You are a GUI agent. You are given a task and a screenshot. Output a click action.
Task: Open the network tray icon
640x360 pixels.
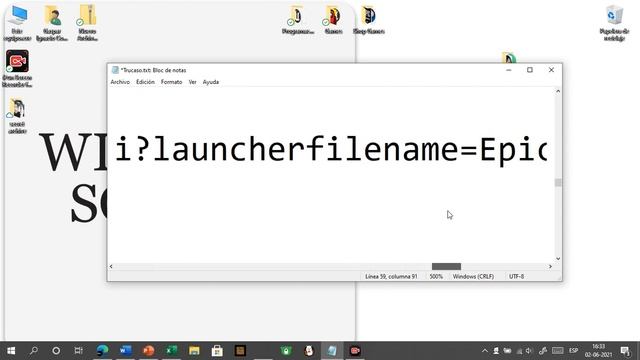pyautogui.click(x=519, y=351)
